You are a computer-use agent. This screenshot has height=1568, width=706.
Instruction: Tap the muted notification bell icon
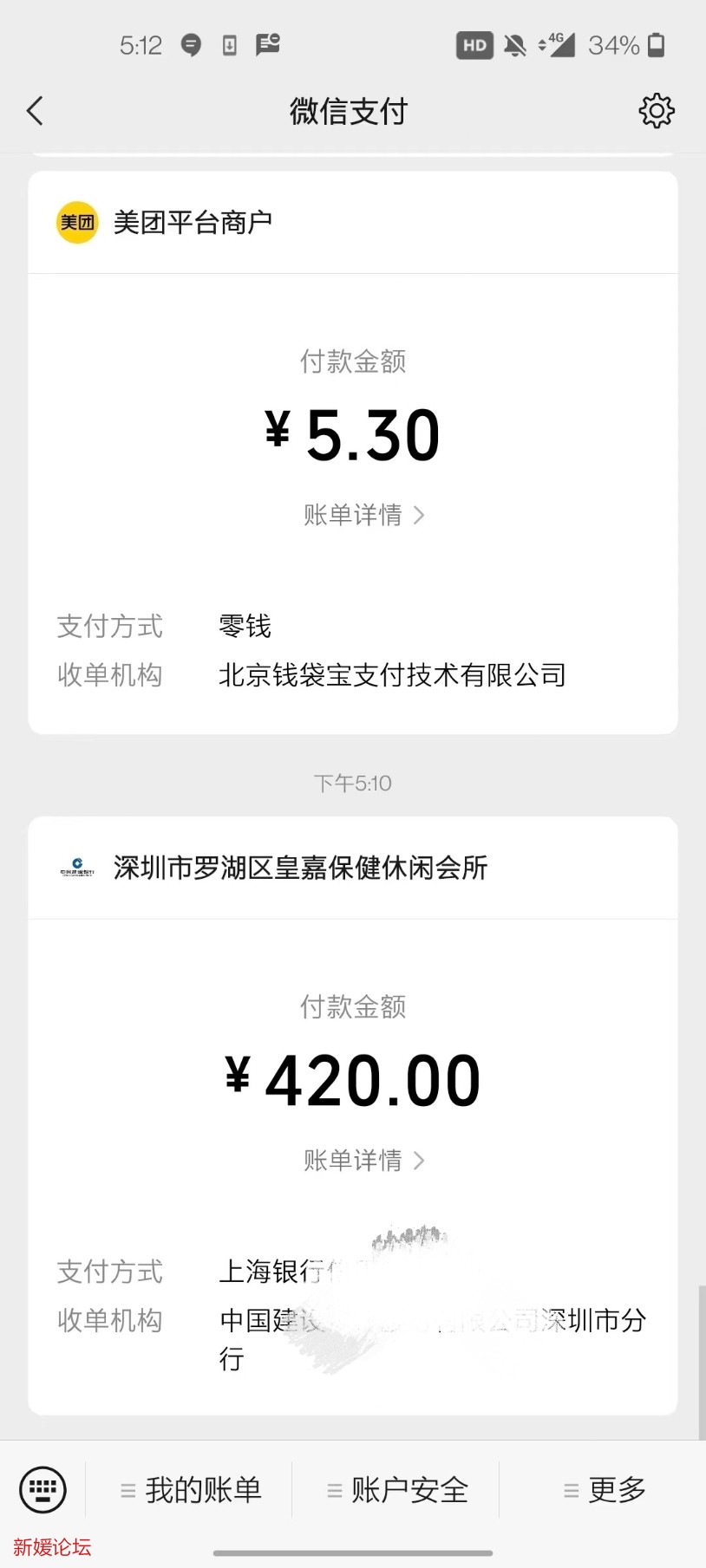point(515,45)
